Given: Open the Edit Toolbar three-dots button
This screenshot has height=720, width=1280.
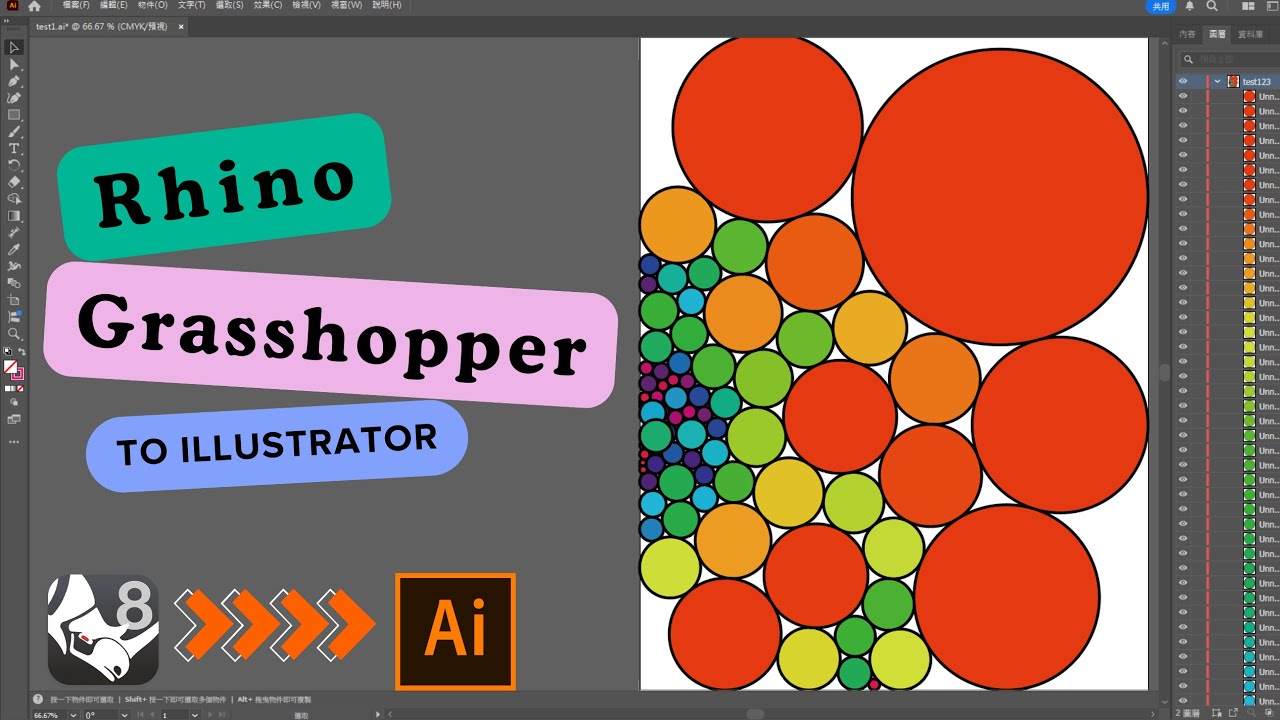Looking at the screenshot, I should tap(14, 442).
